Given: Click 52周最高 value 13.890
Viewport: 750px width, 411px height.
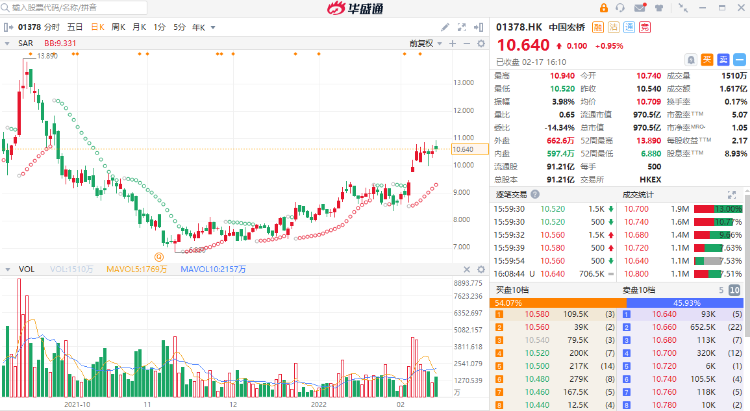Looking at the screenshot, I should (x=649, y=141).
